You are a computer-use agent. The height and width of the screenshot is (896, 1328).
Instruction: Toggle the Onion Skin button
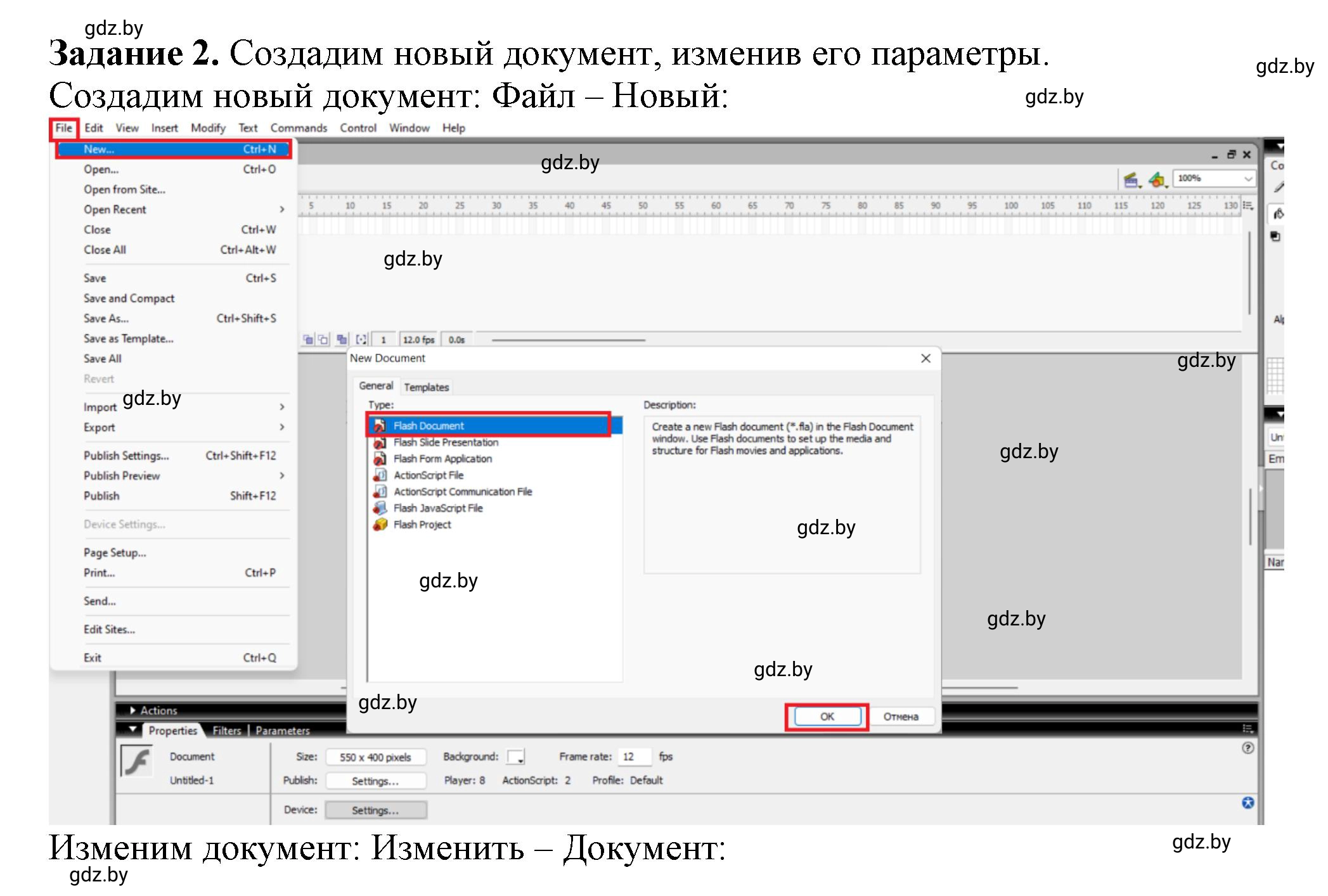[x=308, y=340]
